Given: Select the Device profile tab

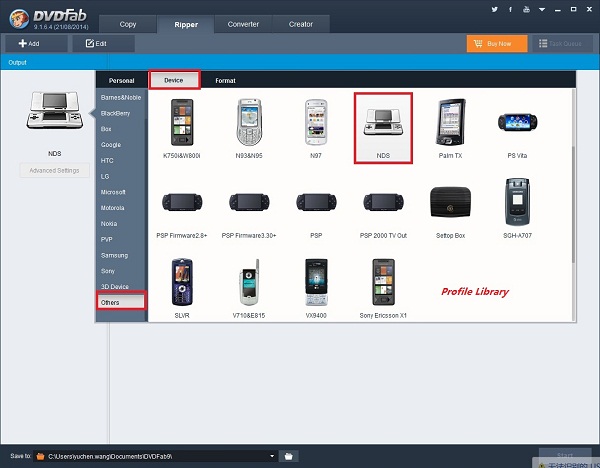Looking at the screenshot, I should (174, 80).
